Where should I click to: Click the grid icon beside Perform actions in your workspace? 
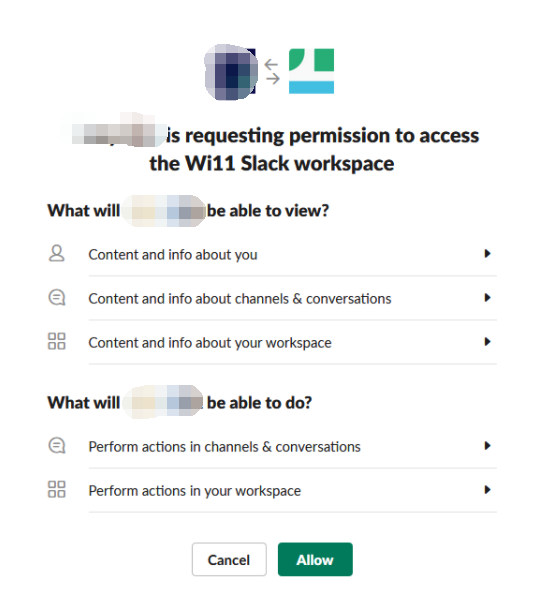point(56,489)
